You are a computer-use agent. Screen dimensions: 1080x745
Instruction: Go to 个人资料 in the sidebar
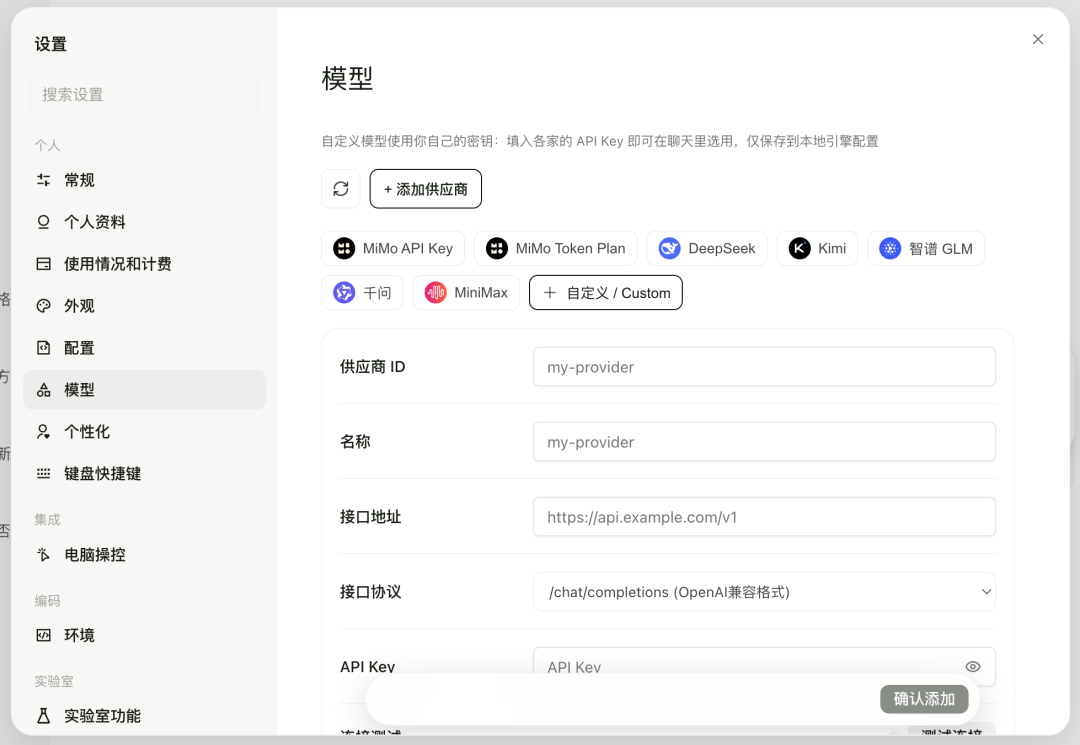point(144,222)
